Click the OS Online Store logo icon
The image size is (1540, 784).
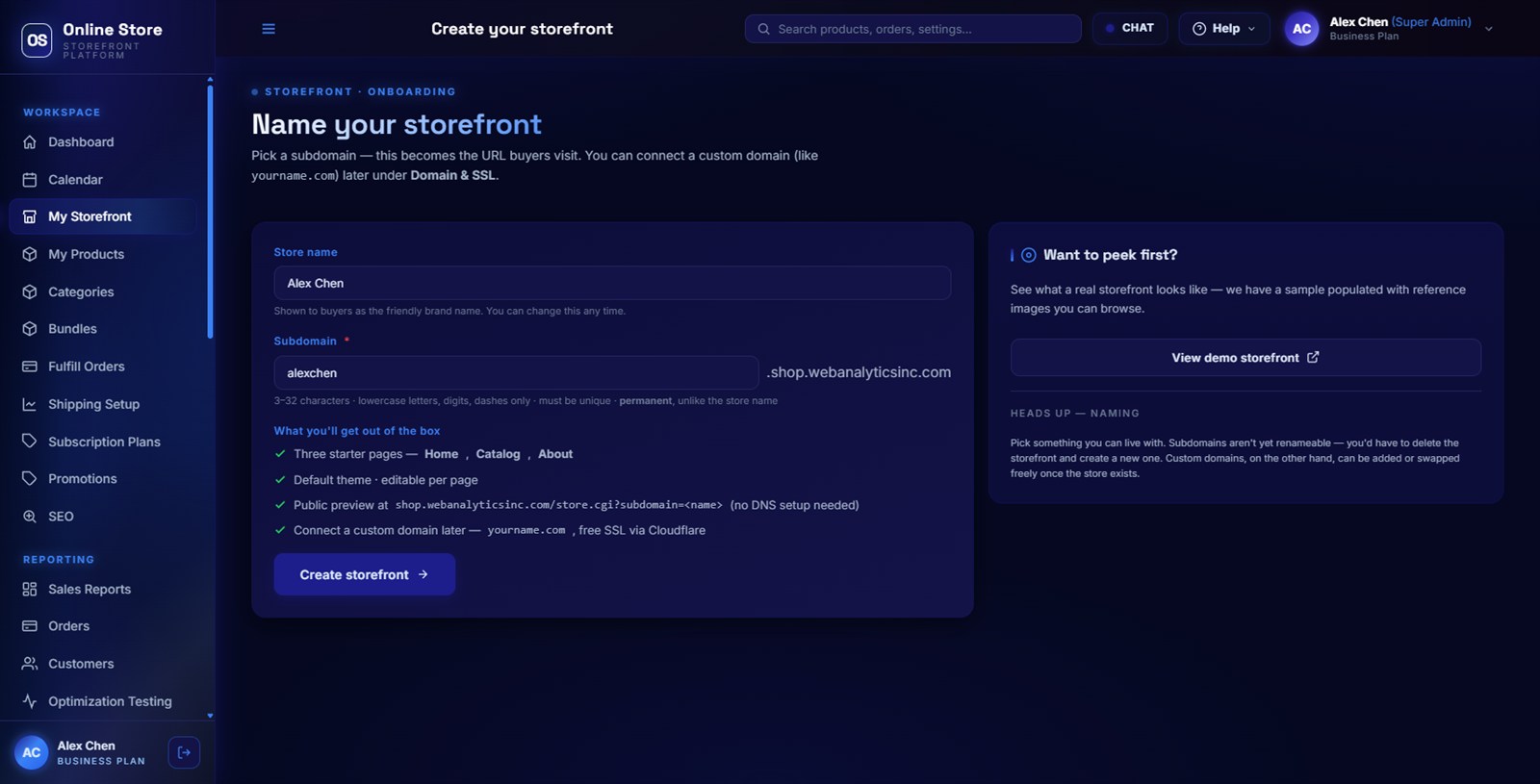click(x=37, y=40)
